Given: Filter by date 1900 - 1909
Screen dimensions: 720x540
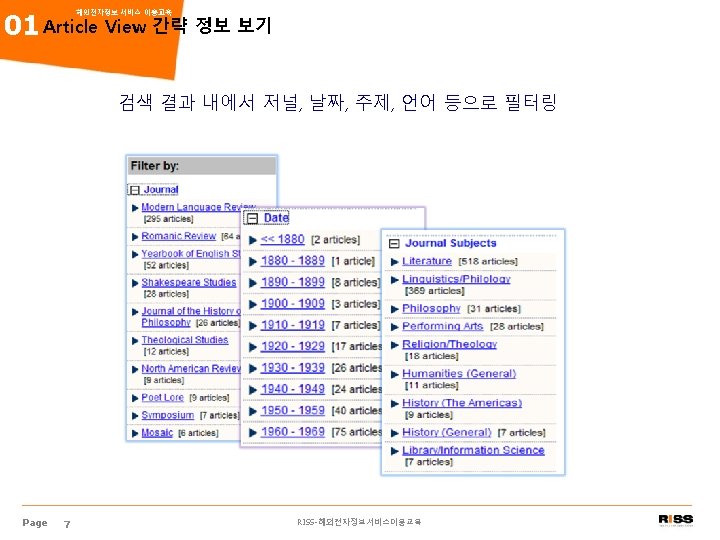Looking at the screenshot, I should pos(292,304).
